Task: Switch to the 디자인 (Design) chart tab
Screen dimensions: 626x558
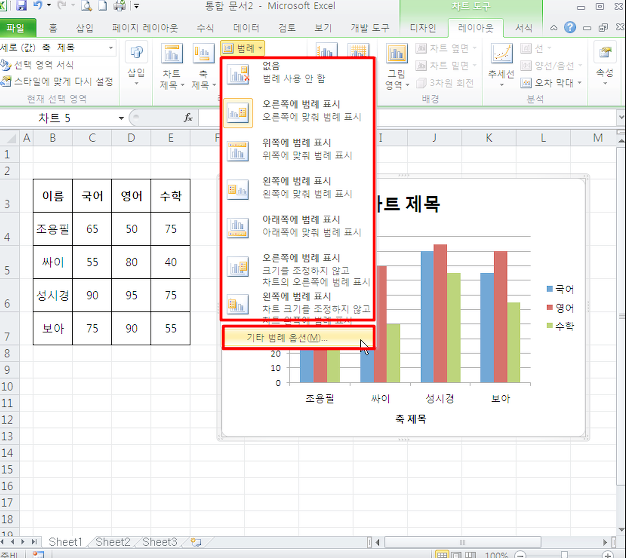Action: pos(423,28)
